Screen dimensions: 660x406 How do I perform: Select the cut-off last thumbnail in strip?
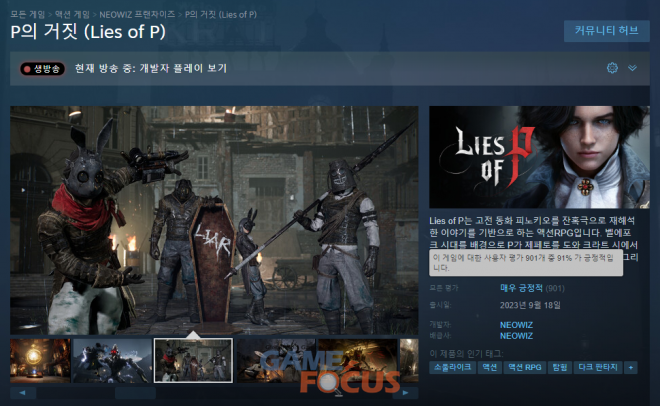[x=409, y=361]
